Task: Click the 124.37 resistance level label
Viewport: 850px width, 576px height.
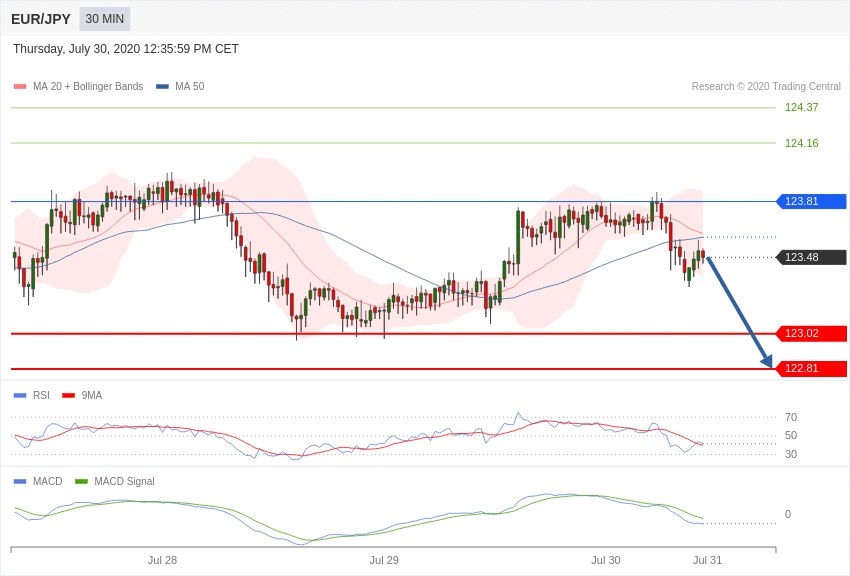Action: click(x=801, y=107)
